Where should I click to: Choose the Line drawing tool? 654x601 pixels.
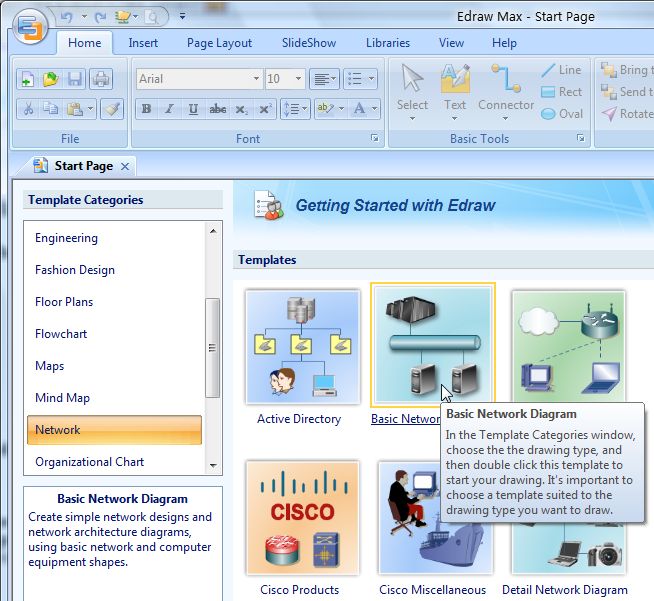[x=561, y=70]
